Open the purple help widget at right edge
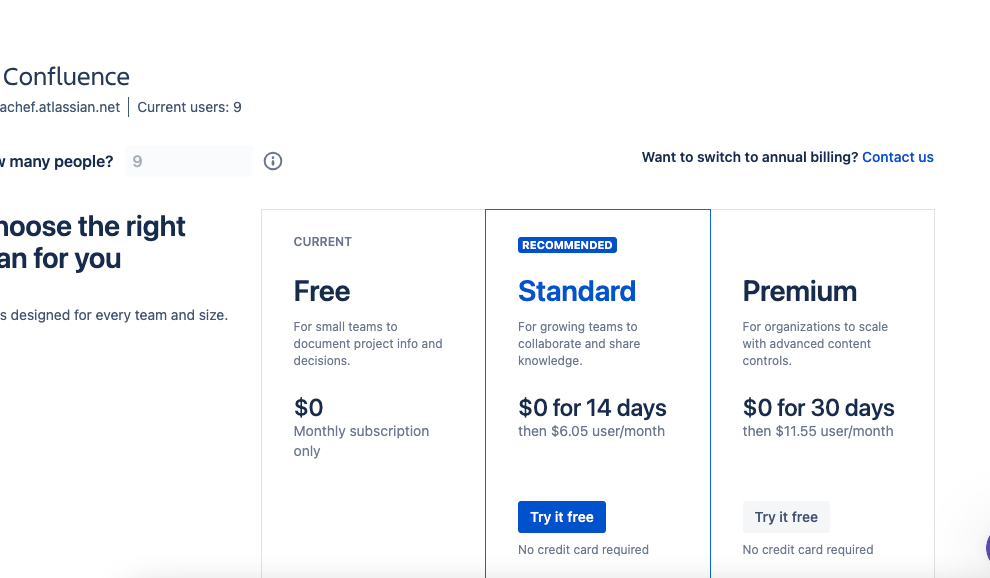The height and width of the screenshot is (578, 990). coord(987,548)
